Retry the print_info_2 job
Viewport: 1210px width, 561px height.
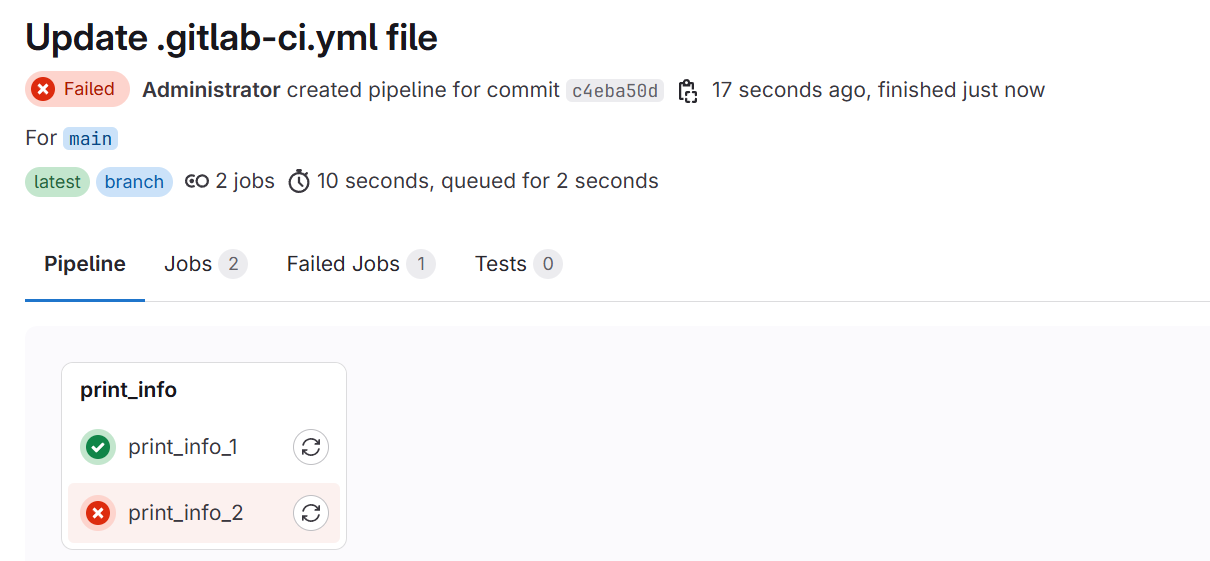[x=311, y=513]
